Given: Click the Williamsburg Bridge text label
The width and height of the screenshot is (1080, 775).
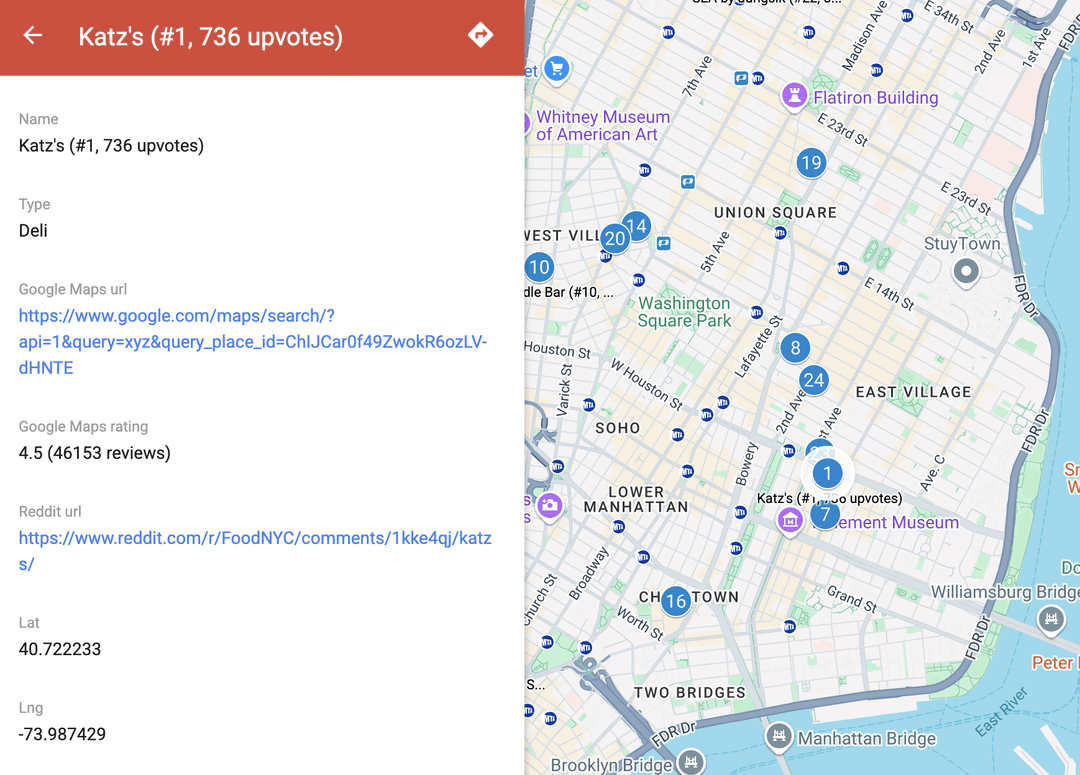Looking at the screenshot, I should pos(1006,592).
